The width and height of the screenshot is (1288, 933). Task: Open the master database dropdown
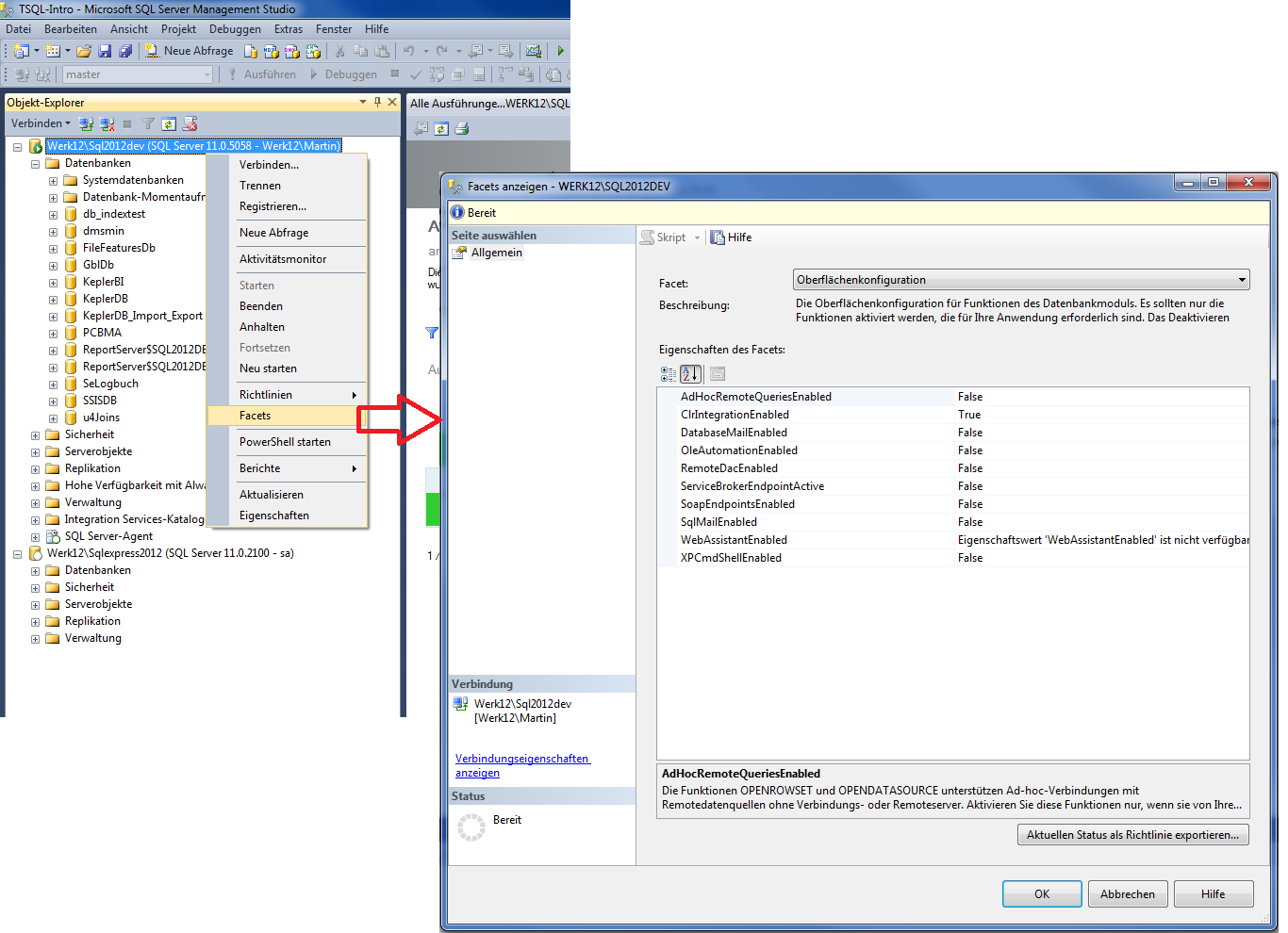[207, 74]
